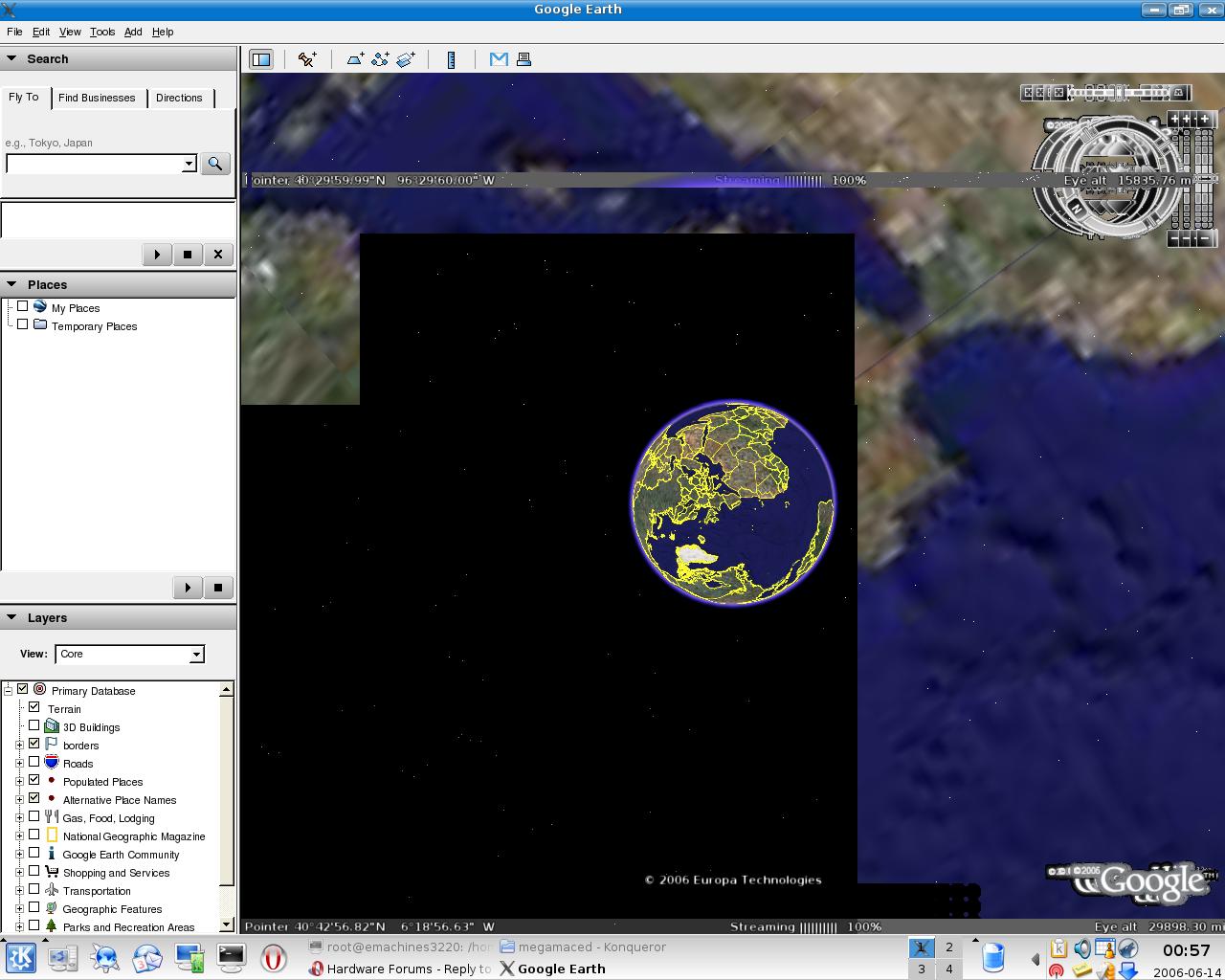Click the Layers panel vertical scrollbar

[x=227, y=807]
